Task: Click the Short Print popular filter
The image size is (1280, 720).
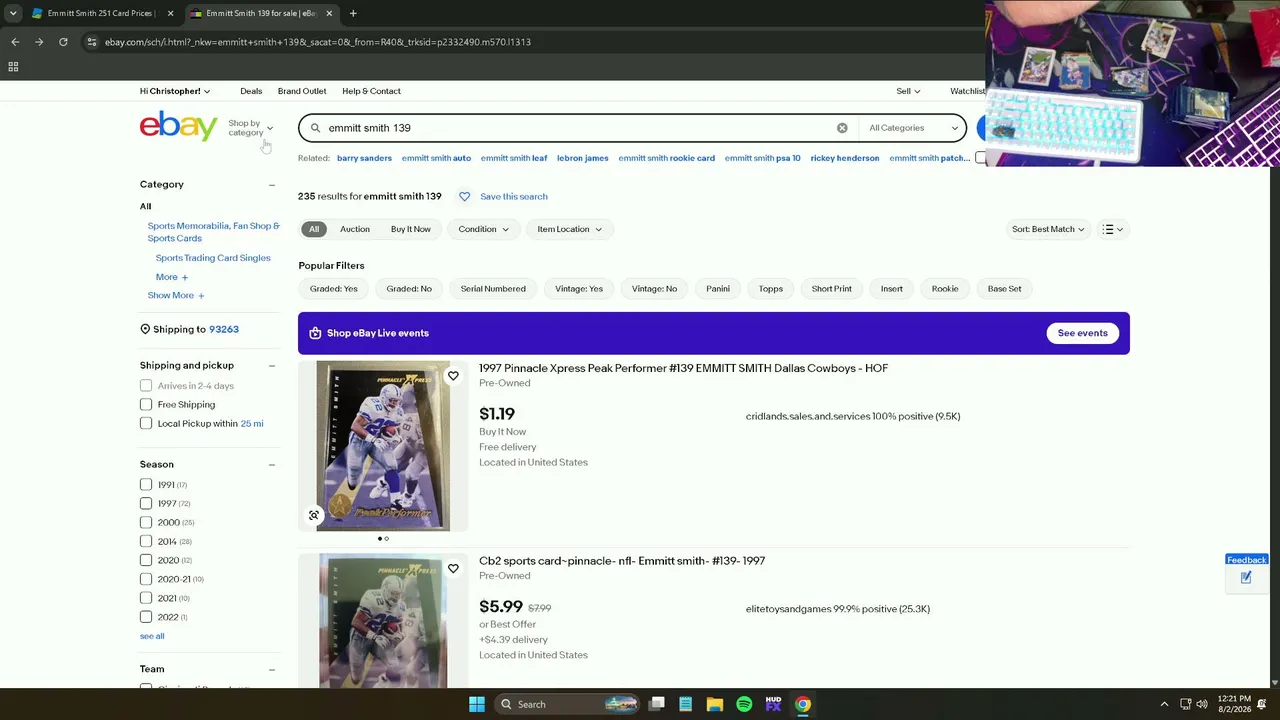Action: [832, 289]
